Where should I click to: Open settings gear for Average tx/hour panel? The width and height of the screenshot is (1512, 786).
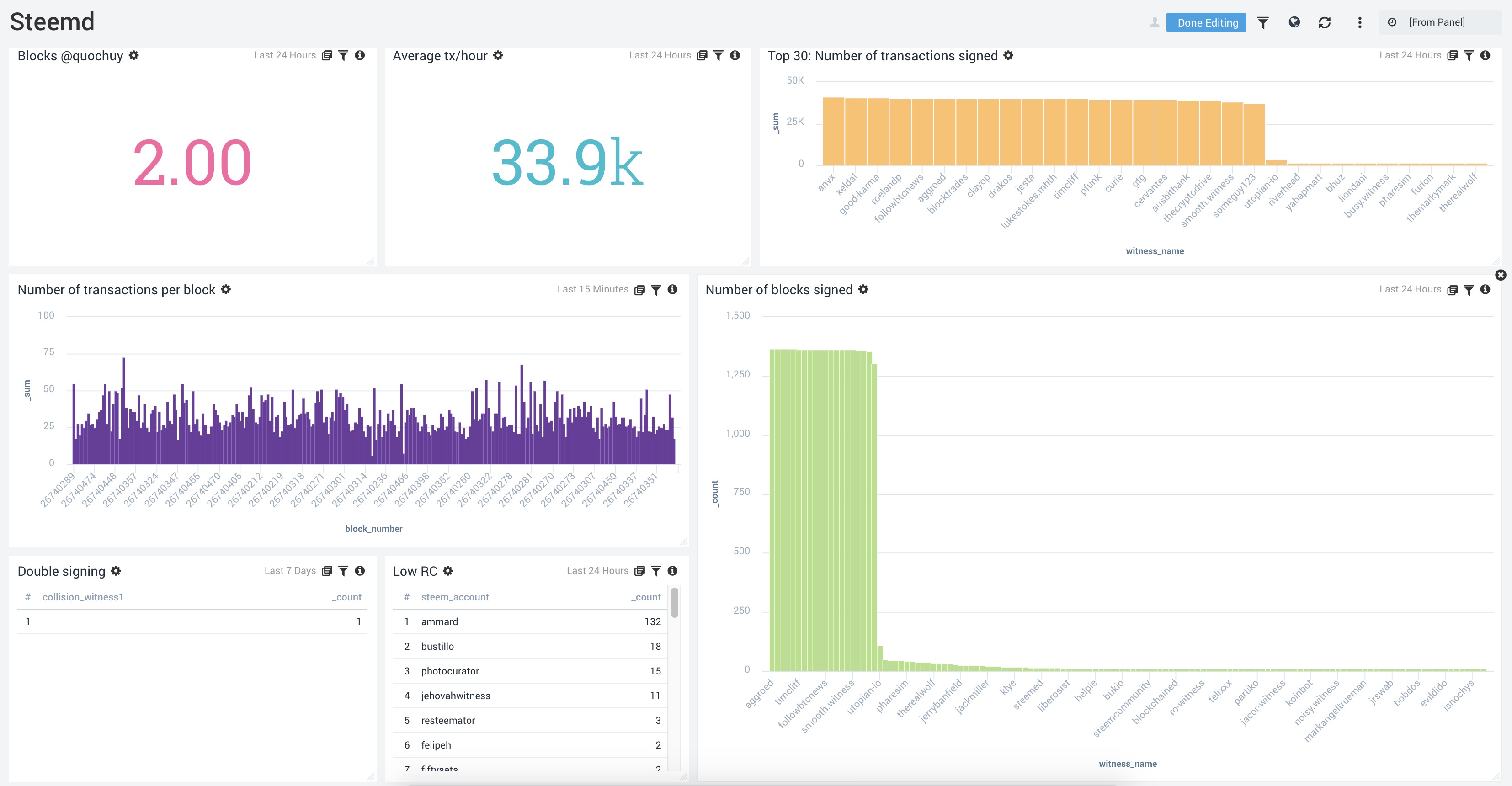click(498, 55)
